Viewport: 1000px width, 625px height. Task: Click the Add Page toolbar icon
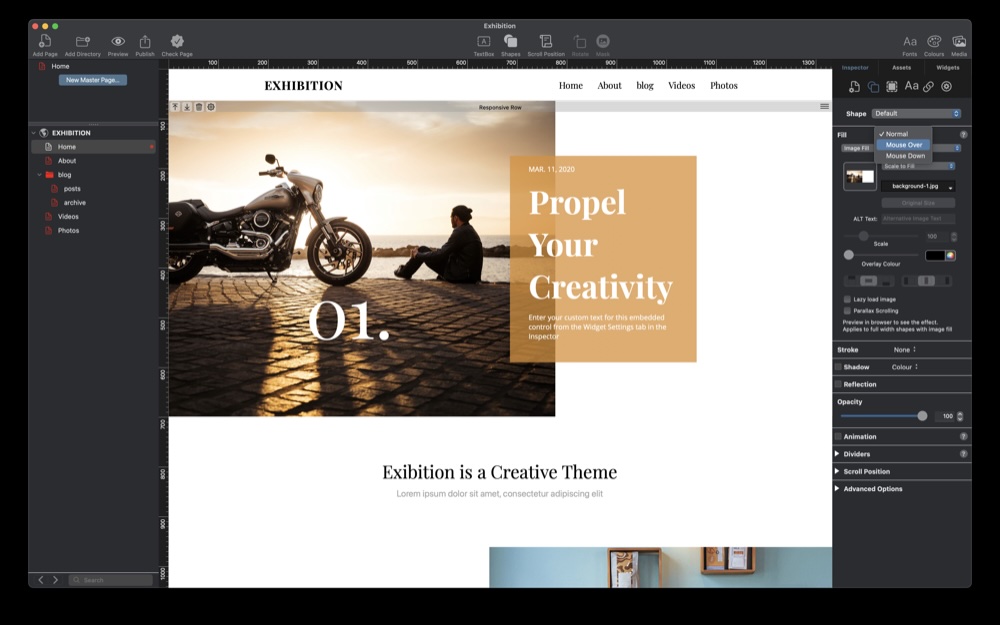pos(45,41)
